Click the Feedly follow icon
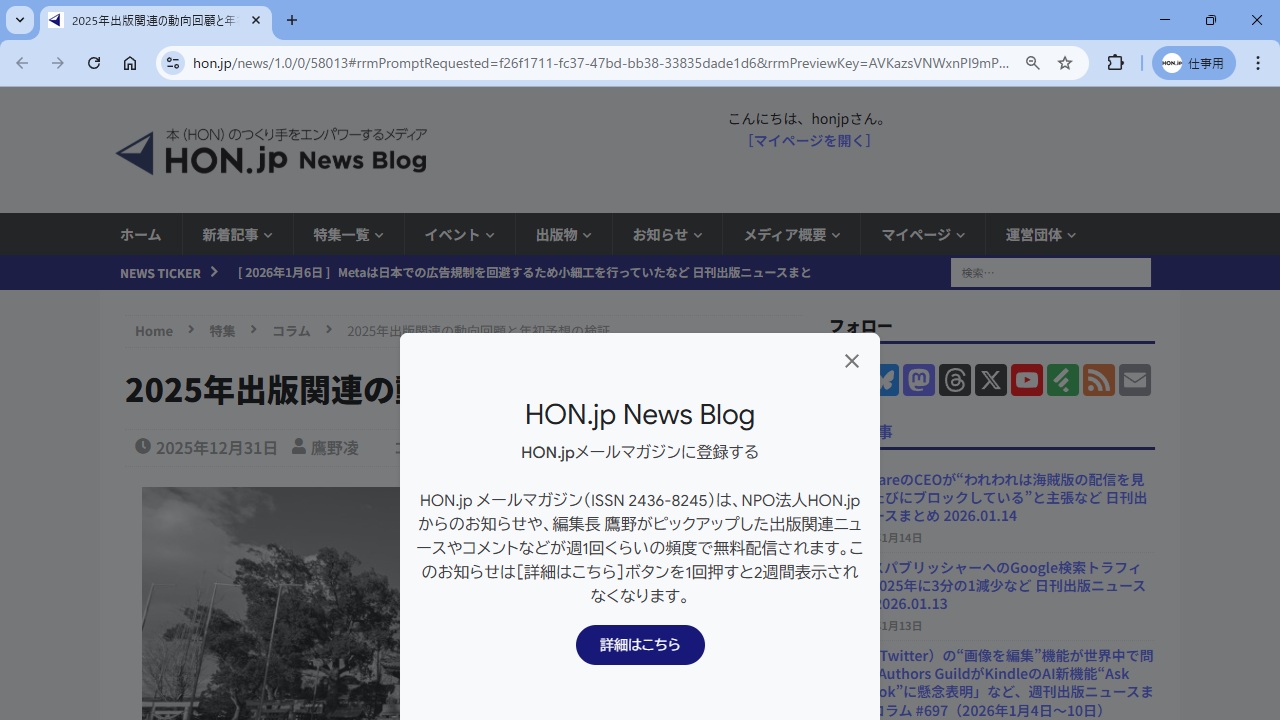Screen dimensions: 1280x720 [x=1062, y=380]
